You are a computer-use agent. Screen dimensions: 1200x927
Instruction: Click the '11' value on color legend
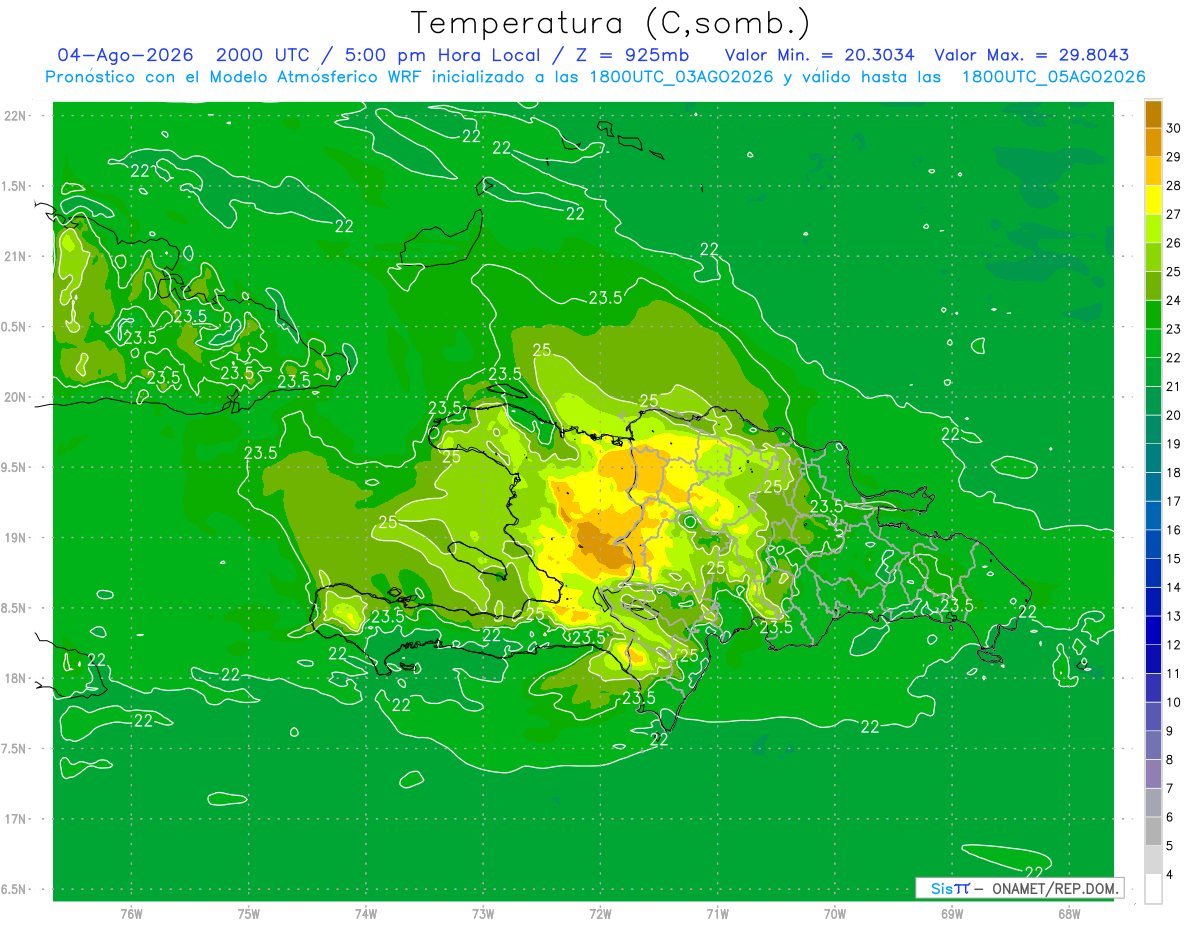[1174, 674]
